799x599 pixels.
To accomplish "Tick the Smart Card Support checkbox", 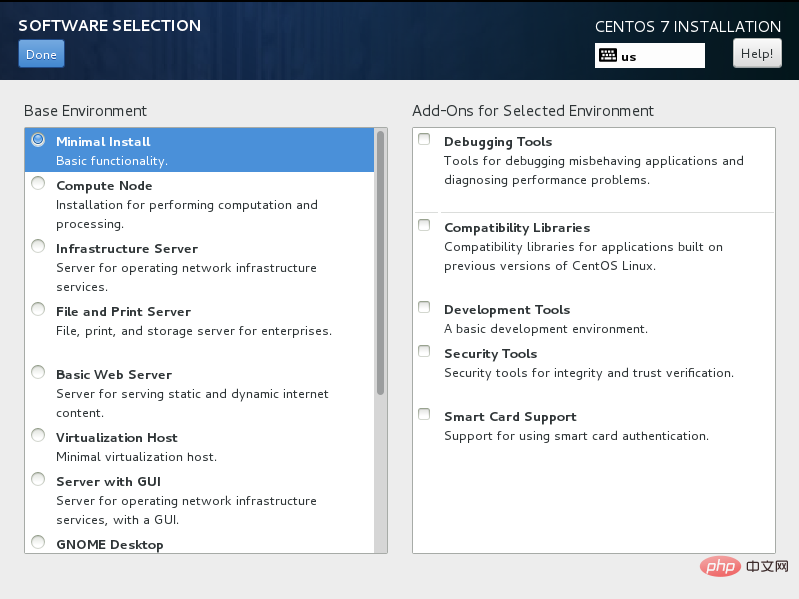I will [424, 414].
